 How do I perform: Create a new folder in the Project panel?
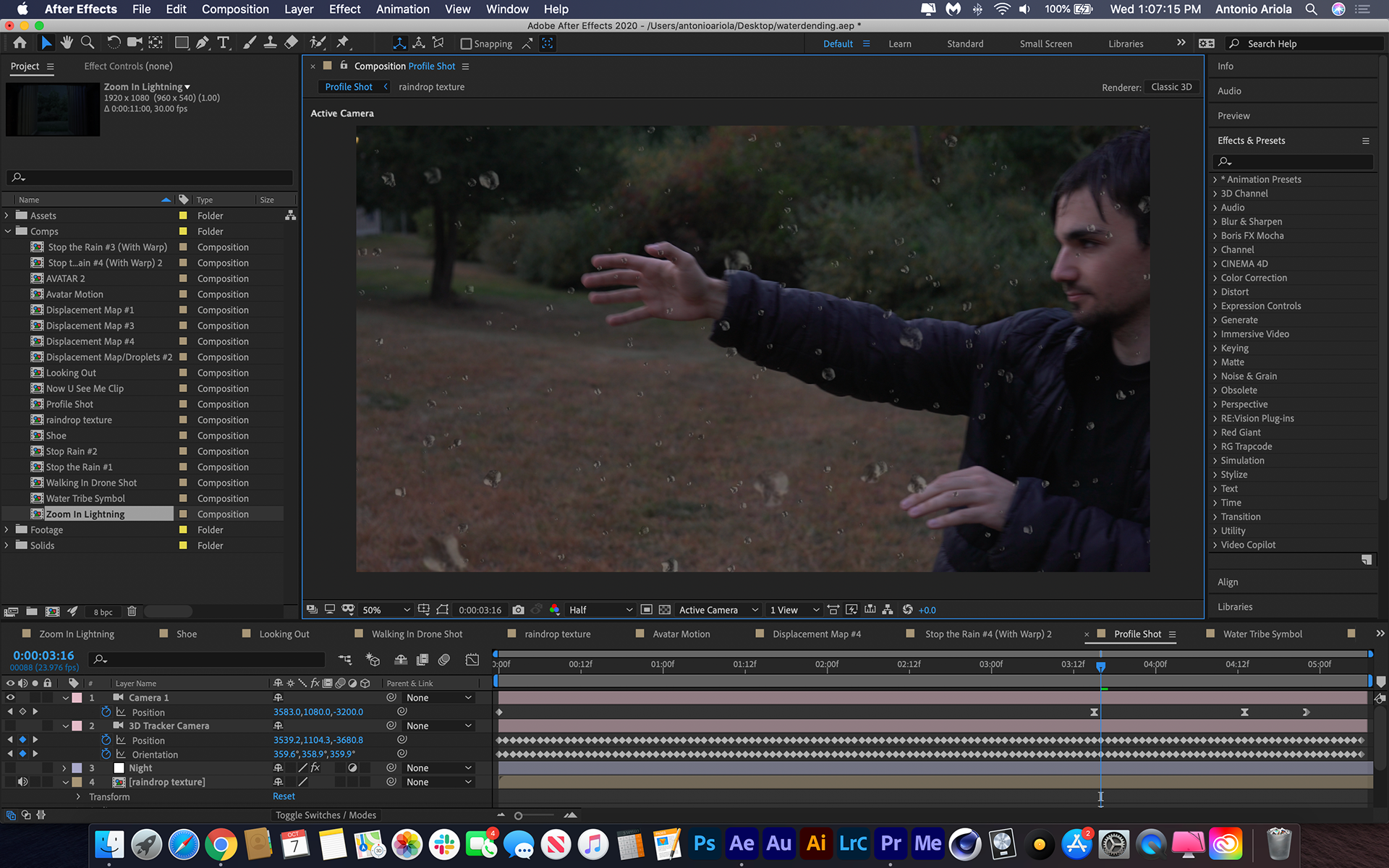point(31,611)
